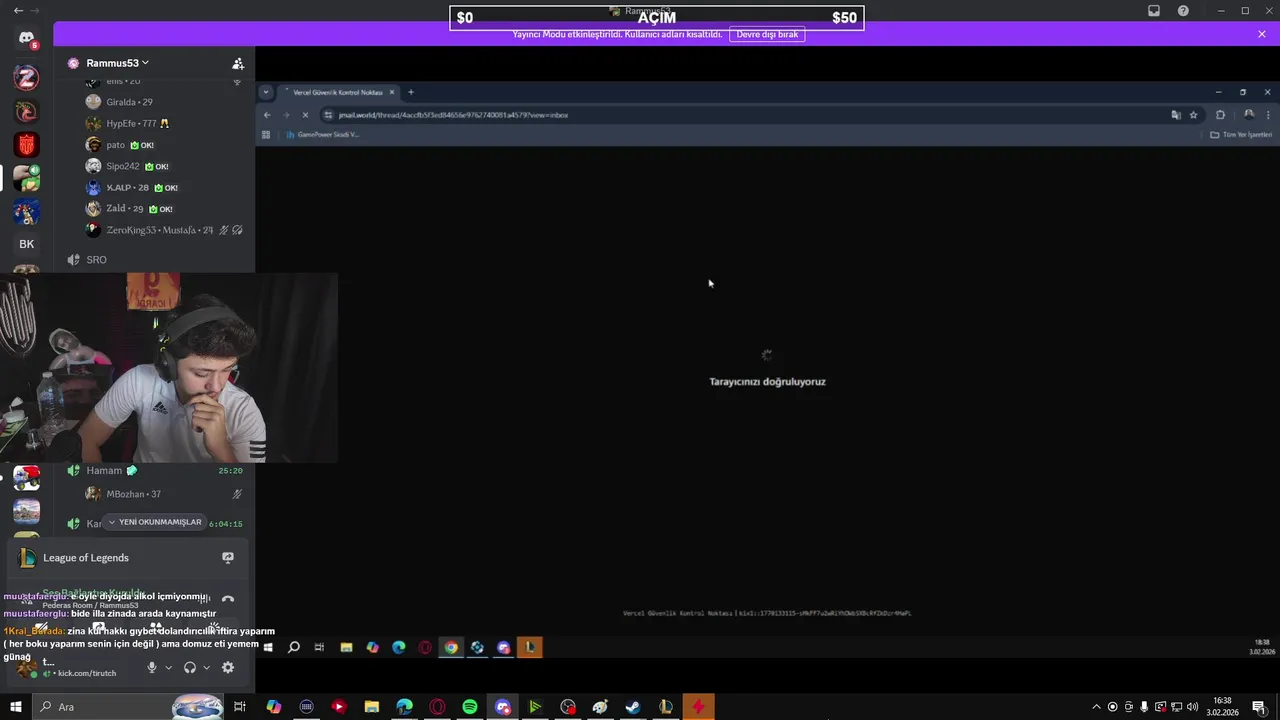The width and height of the screenshot is (1280, 720).
Task: Toggle Discord headphone deafen
Action: point(190,668)
